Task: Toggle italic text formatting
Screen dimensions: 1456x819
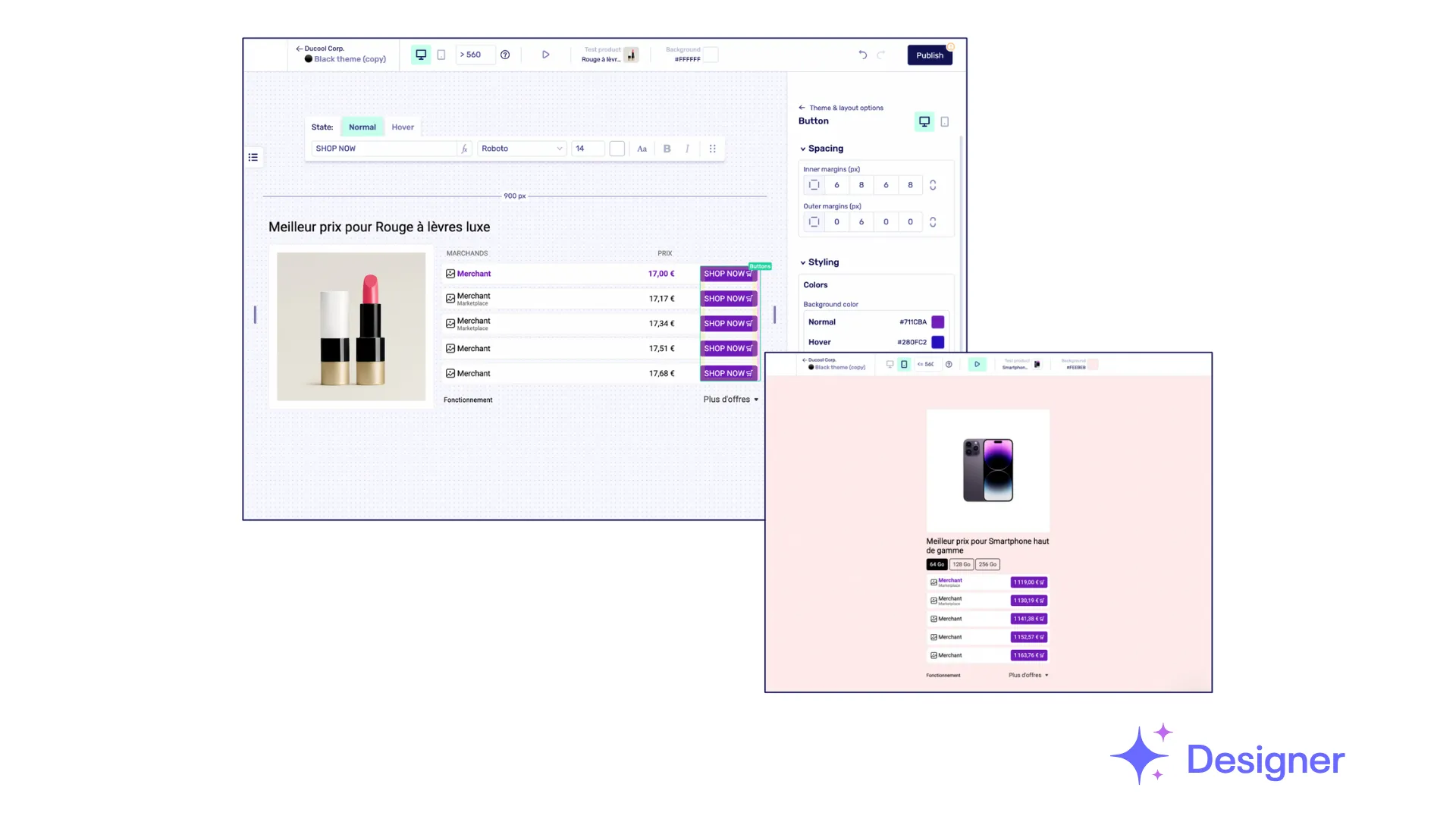Action: point(687,149)
